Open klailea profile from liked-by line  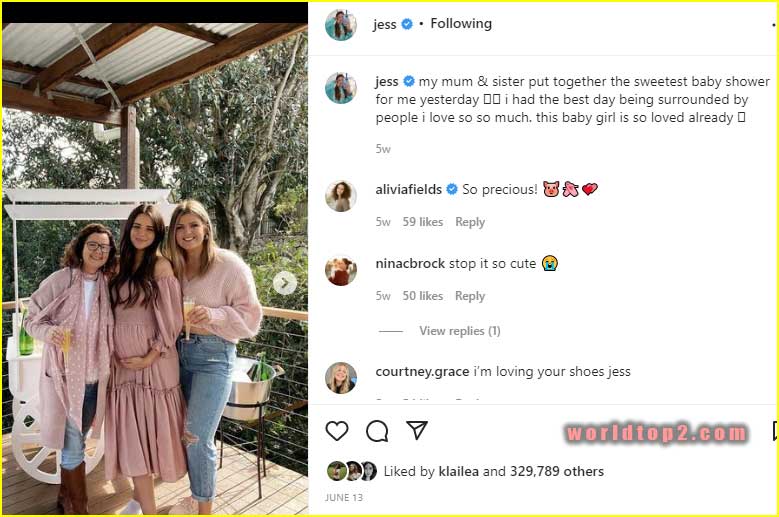[458, 472]
